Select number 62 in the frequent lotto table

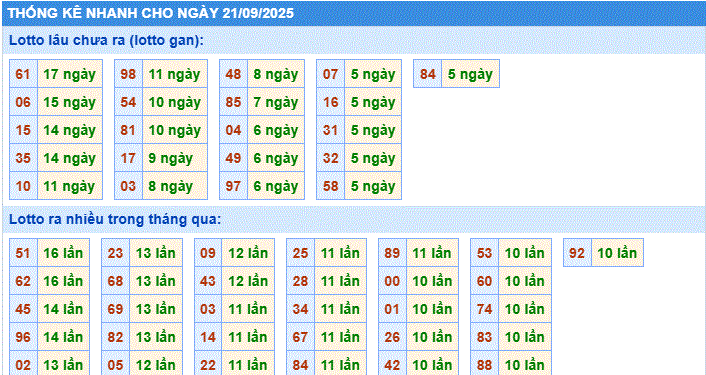point(23,281)
